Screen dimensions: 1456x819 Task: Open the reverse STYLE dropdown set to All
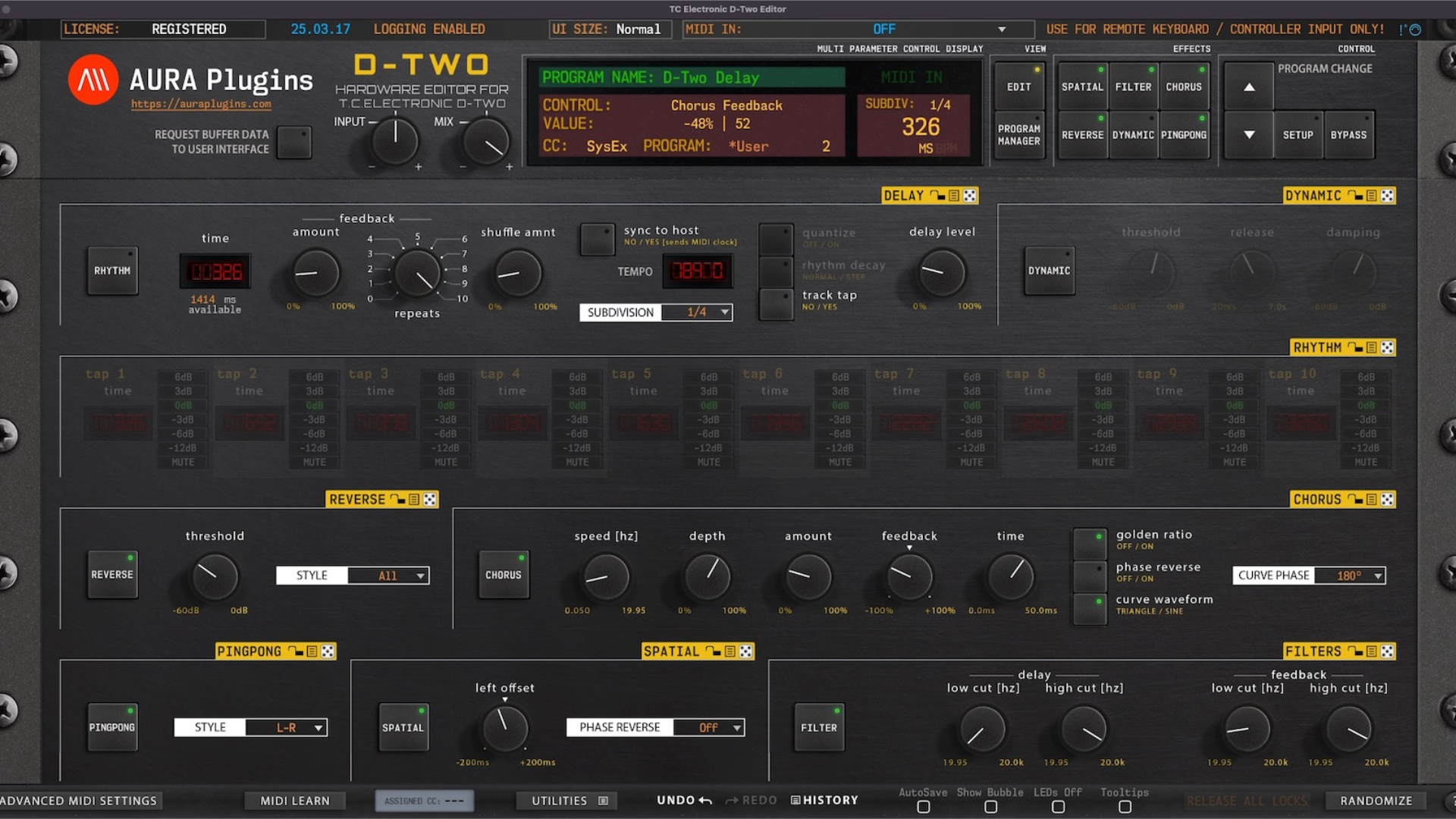click(388, 575)
